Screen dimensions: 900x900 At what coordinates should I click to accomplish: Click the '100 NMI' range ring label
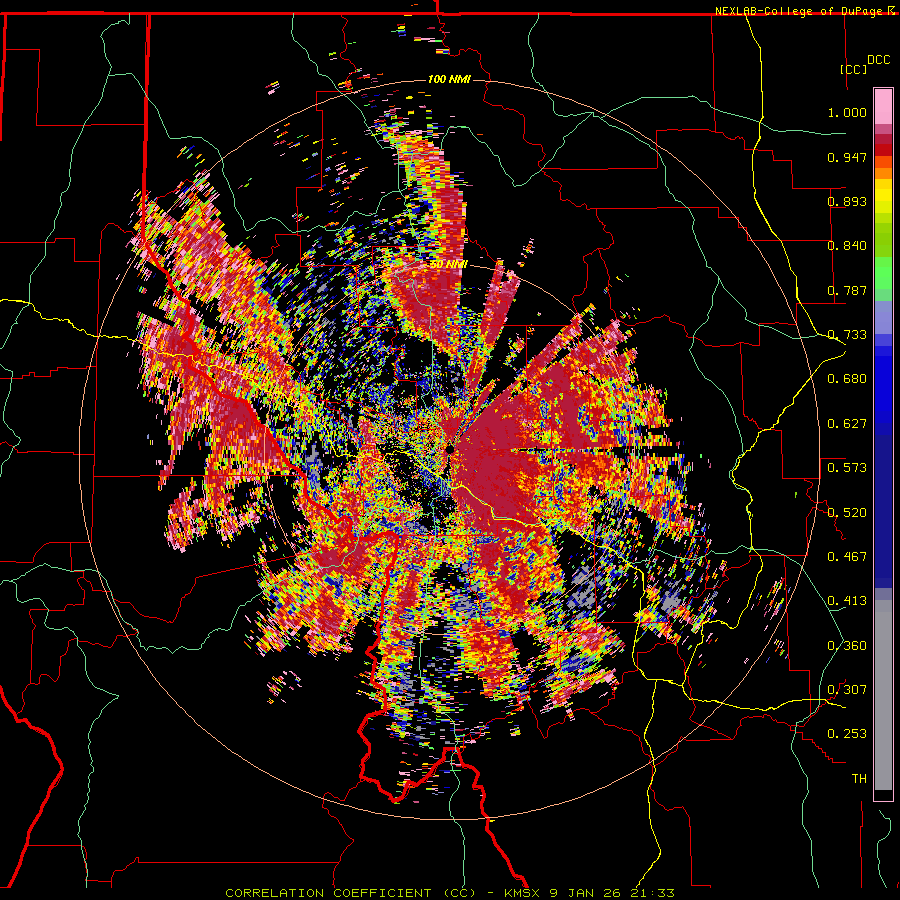[x=449, y=79]
